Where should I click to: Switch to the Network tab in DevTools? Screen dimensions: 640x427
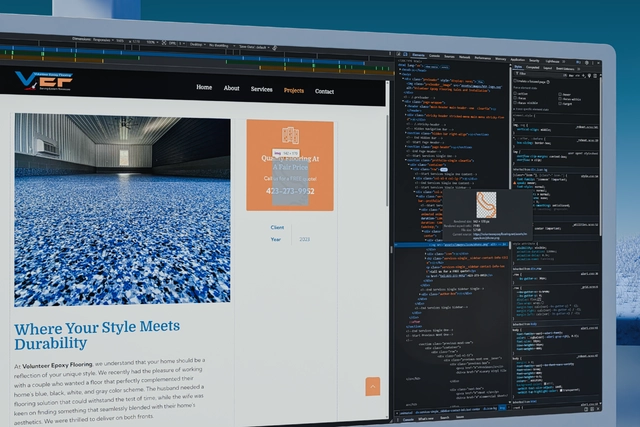tap(464, 57)
